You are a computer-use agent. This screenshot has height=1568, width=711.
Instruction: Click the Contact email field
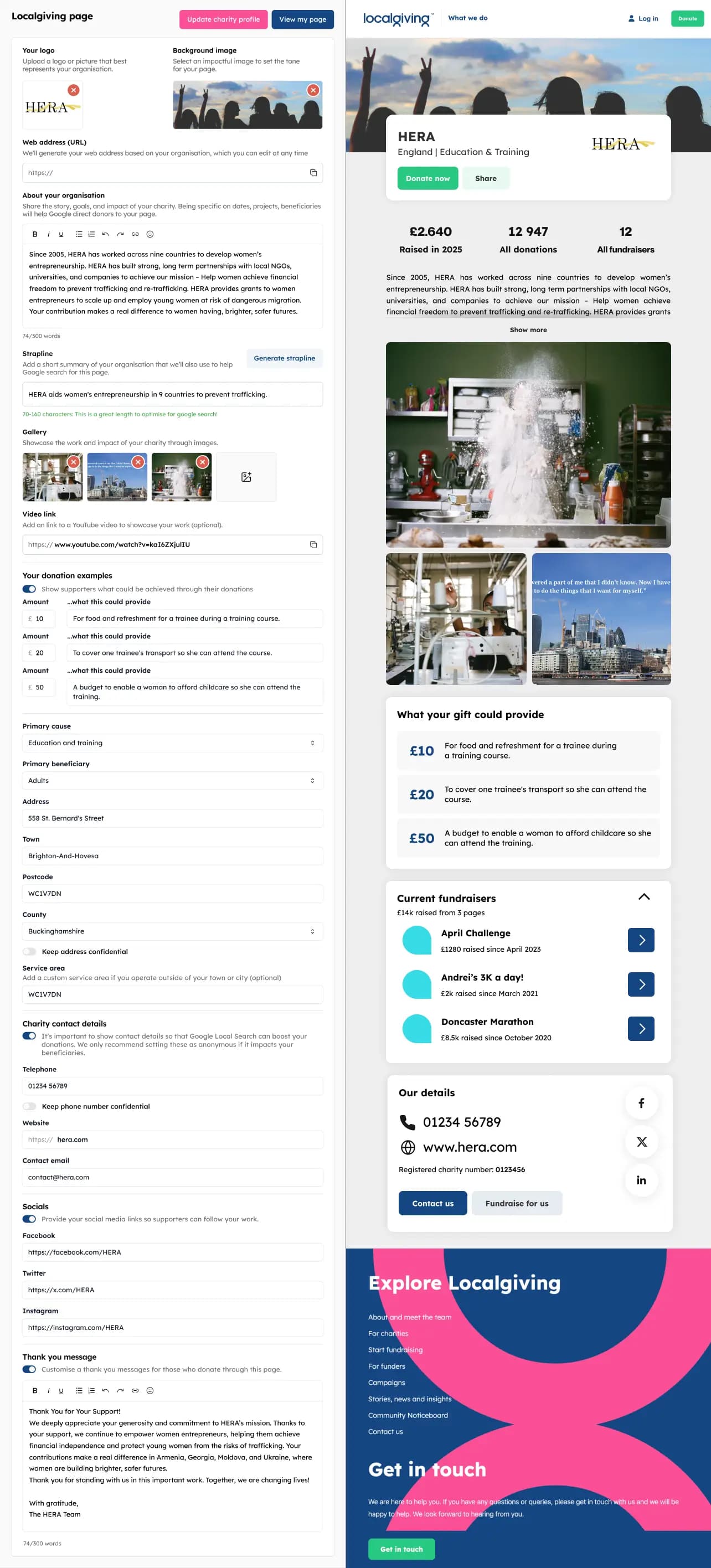pos(172,1178)
